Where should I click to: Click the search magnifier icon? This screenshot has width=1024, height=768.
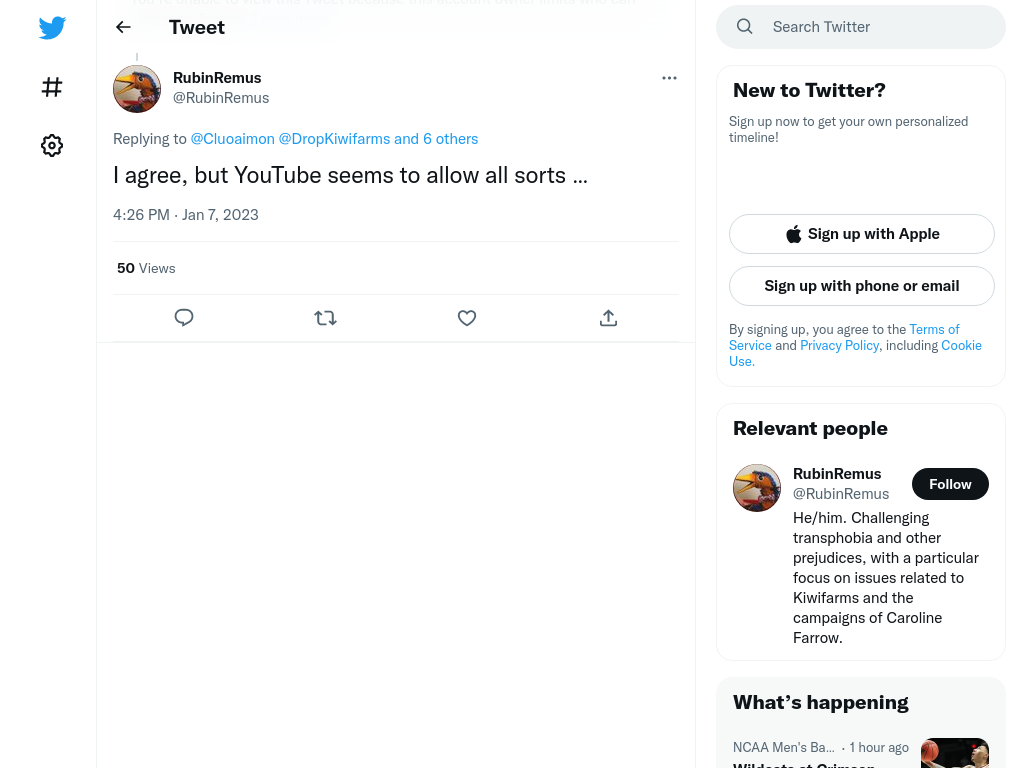744,27
